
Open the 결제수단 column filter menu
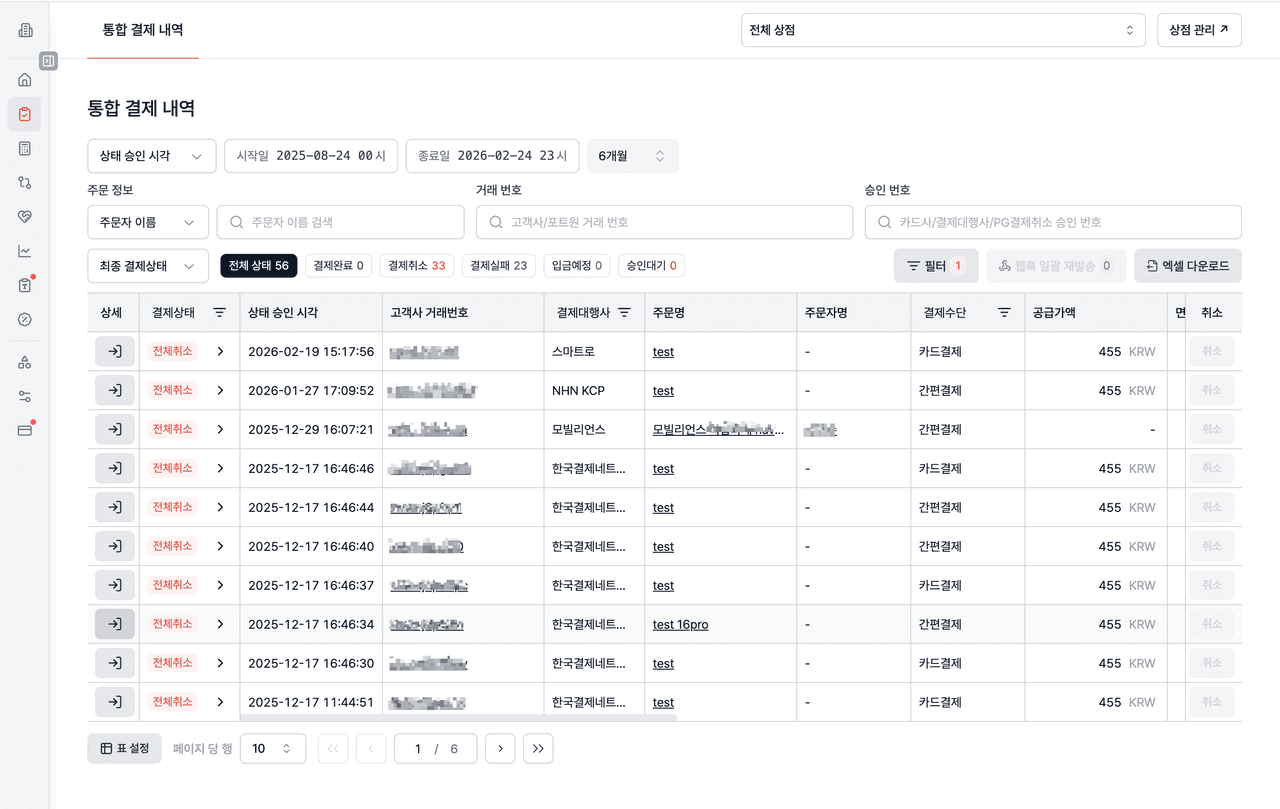click(x=1004, y=313)
